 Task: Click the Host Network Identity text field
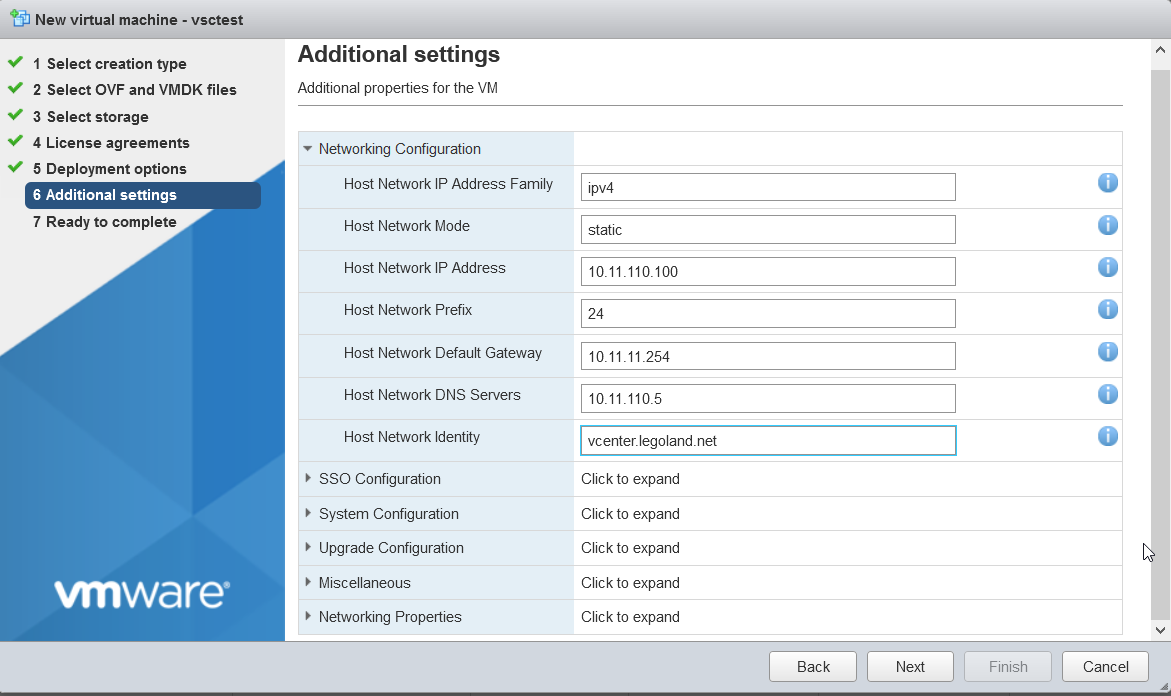(767, 441)
